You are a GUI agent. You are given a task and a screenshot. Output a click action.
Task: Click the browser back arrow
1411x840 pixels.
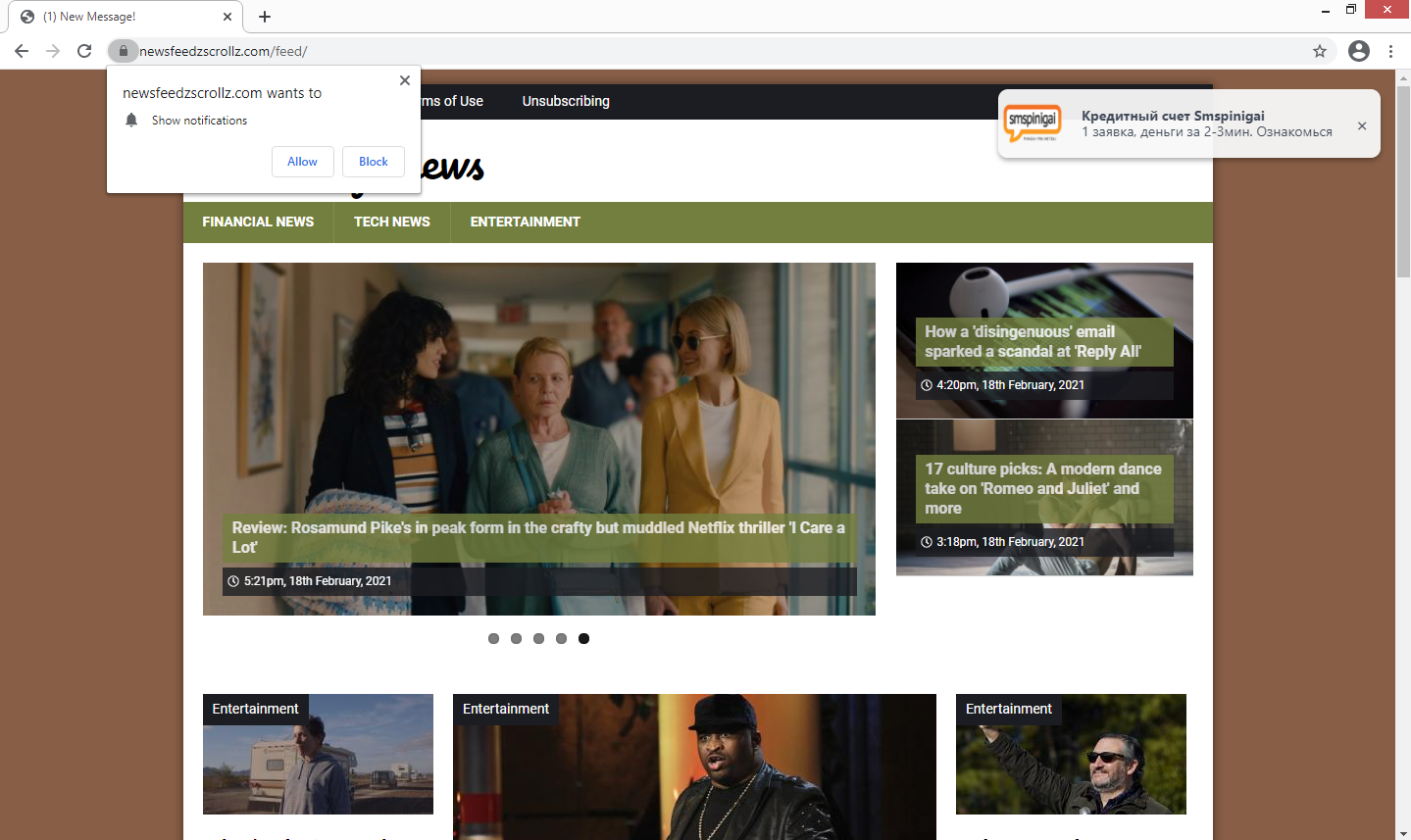(x=22, y=51)
